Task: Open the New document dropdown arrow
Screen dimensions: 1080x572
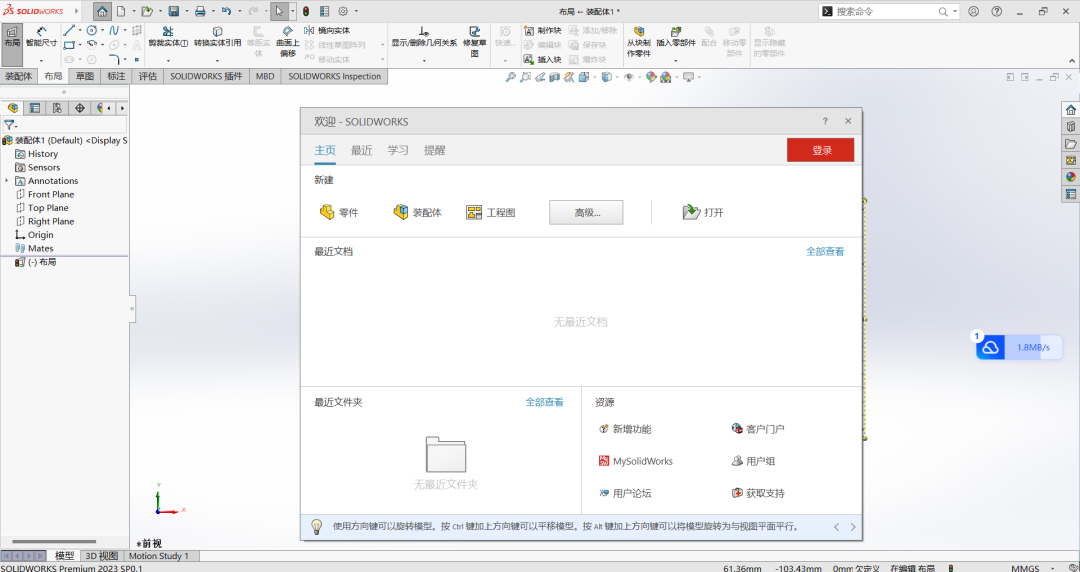Action: click(x=134, y=12)
